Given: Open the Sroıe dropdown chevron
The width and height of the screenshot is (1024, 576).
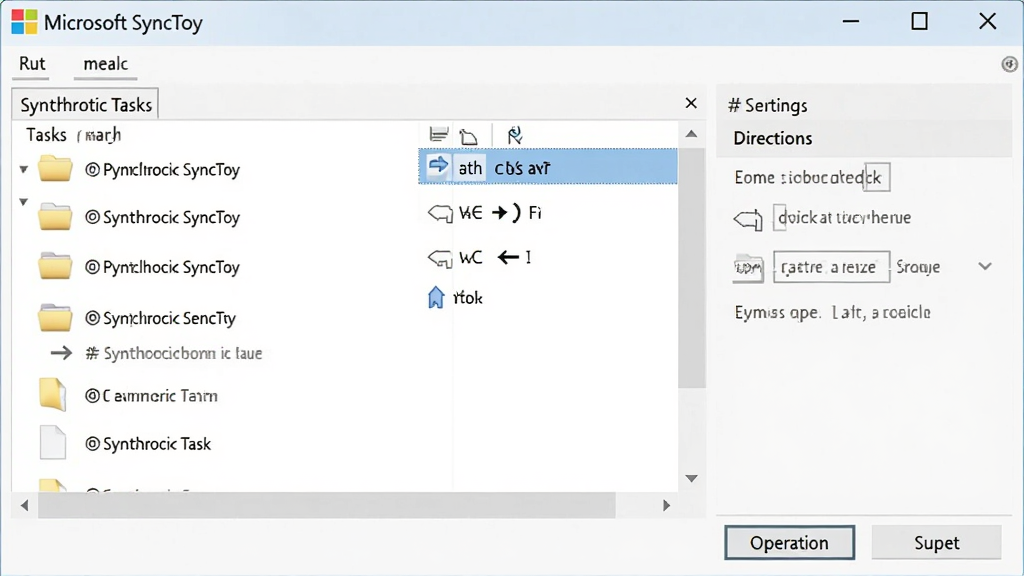Looking at the screenshot, I should [985, 266].
